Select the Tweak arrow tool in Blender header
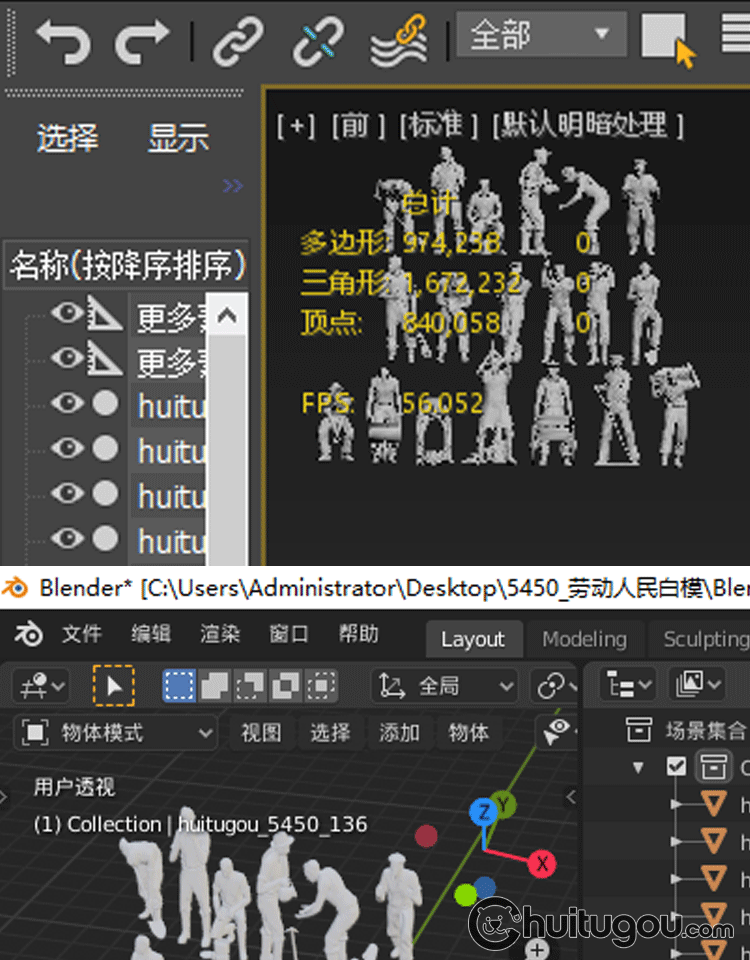Viewport: 750px width, 960px height. [x=114, y=686]
